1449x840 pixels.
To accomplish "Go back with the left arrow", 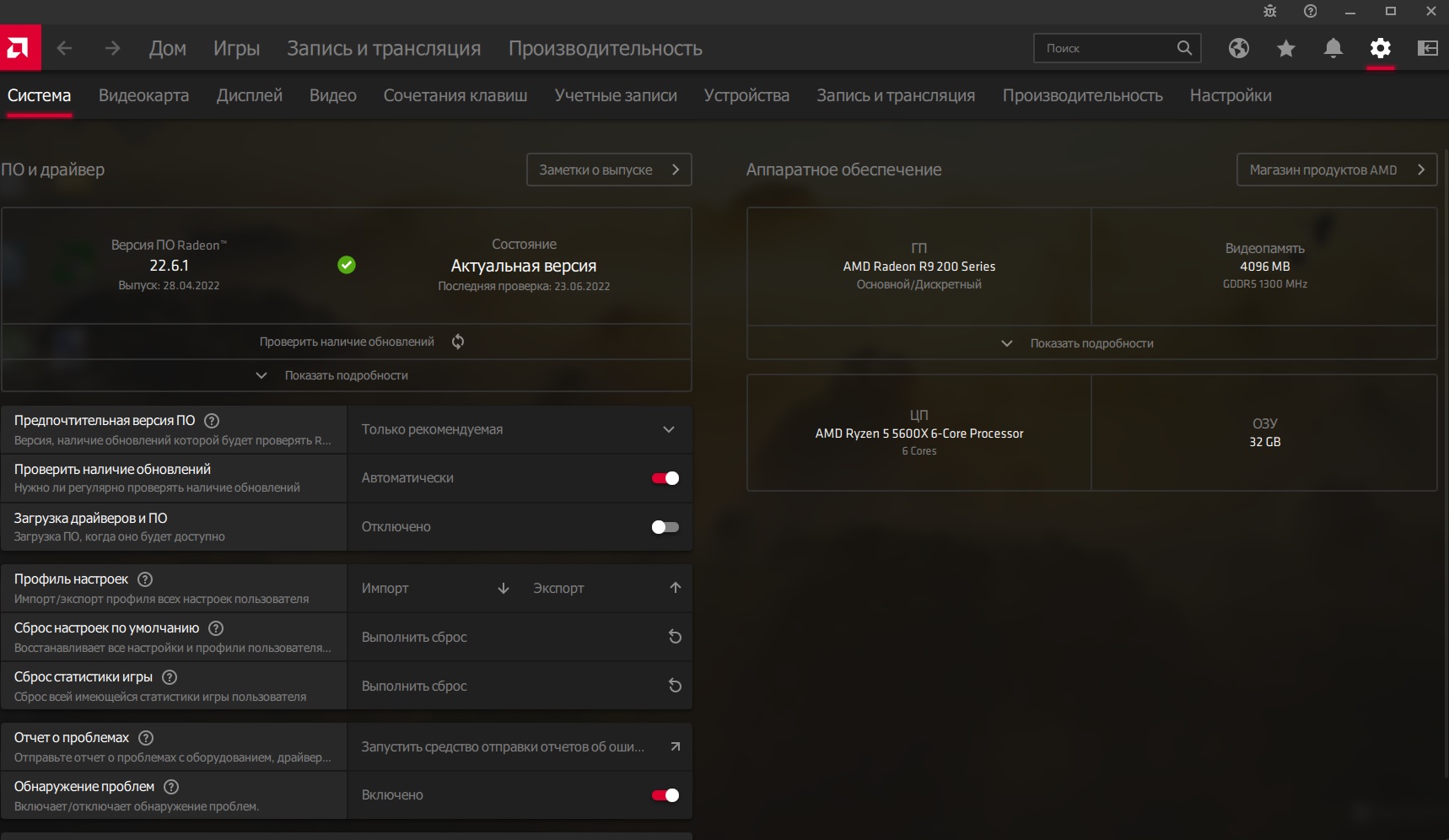I will 64,48.
